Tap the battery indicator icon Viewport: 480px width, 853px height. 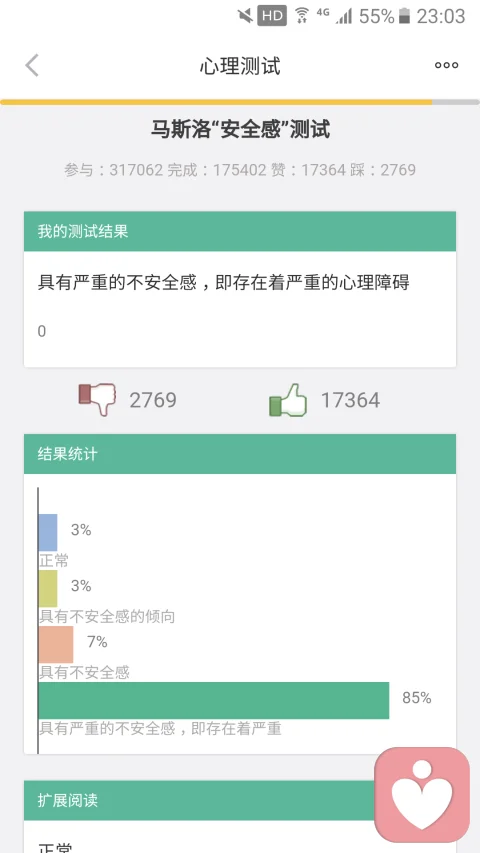pyautogui.click(x=404, y=16)
